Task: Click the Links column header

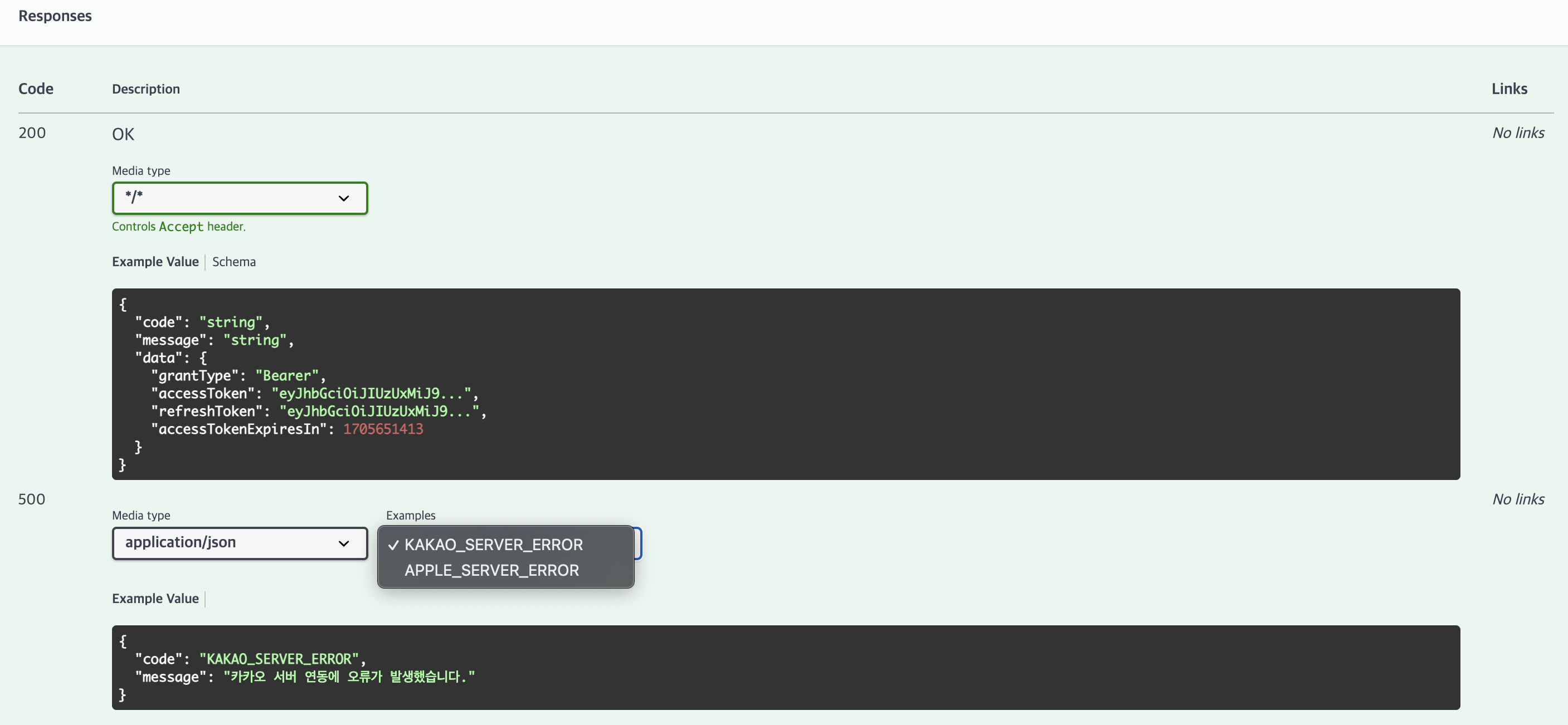Action: (x=1509, y=89)
